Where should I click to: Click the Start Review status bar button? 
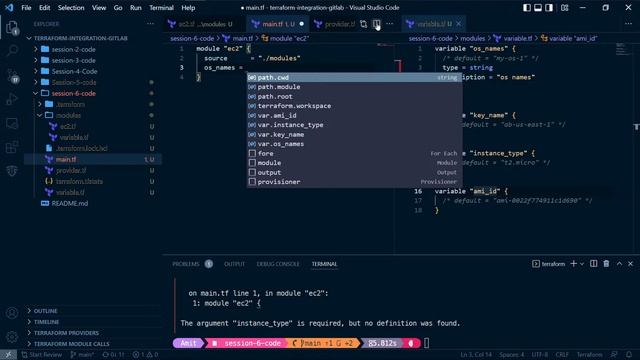41,355
